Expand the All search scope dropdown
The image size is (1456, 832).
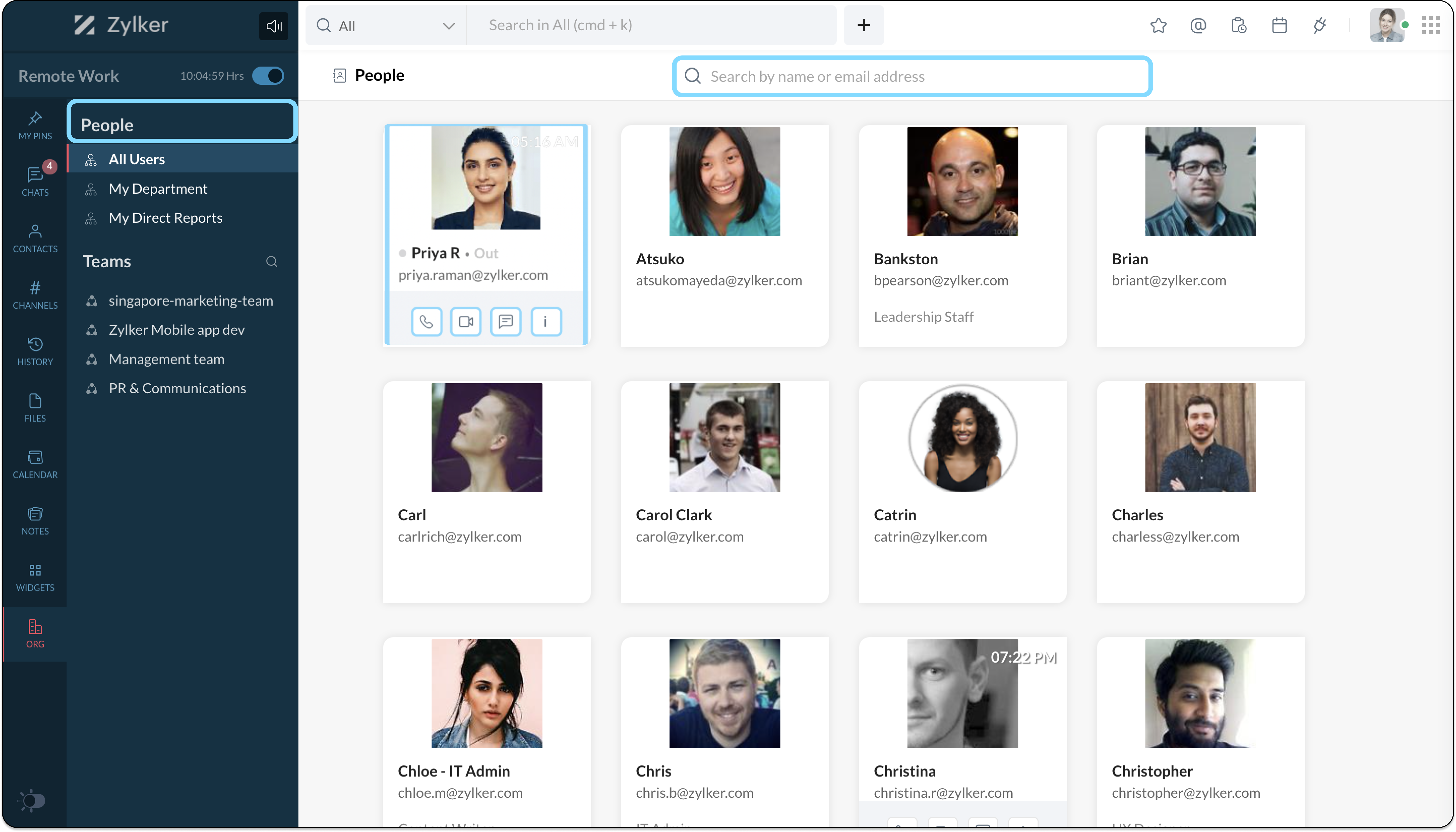click(448, 26)
